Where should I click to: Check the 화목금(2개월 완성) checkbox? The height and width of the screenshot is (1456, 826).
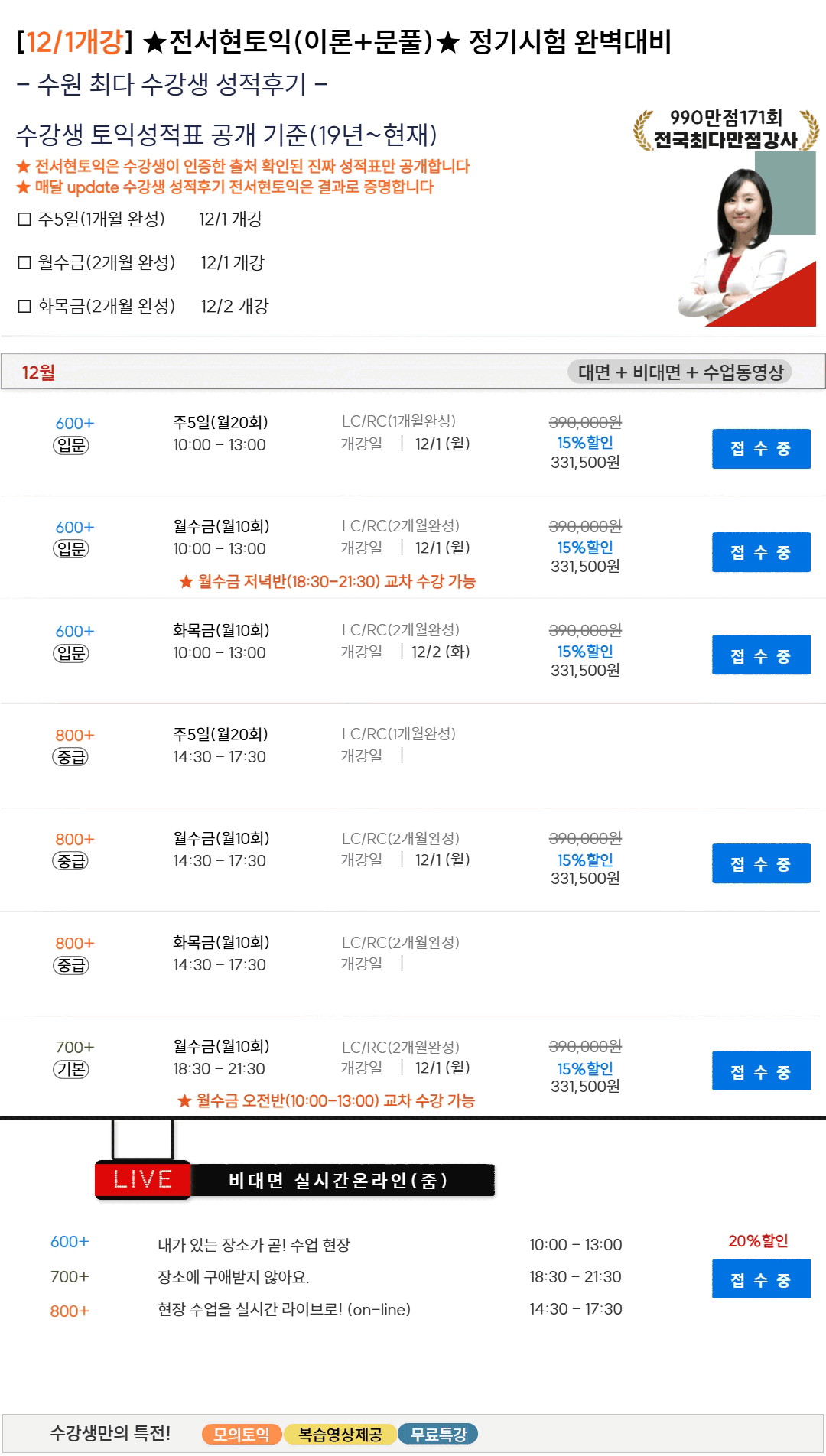click(x=24, y=307)
